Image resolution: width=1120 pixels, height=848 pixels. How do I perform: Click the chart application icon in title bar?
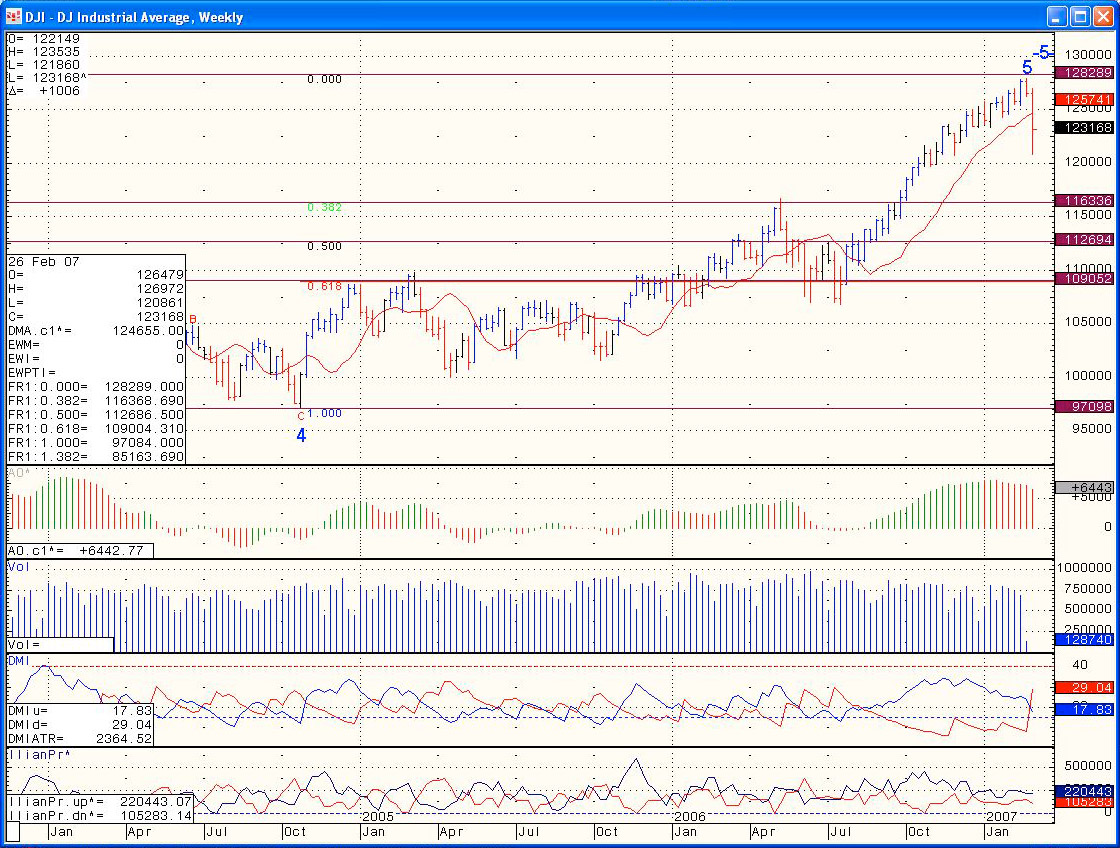(14, 17)
